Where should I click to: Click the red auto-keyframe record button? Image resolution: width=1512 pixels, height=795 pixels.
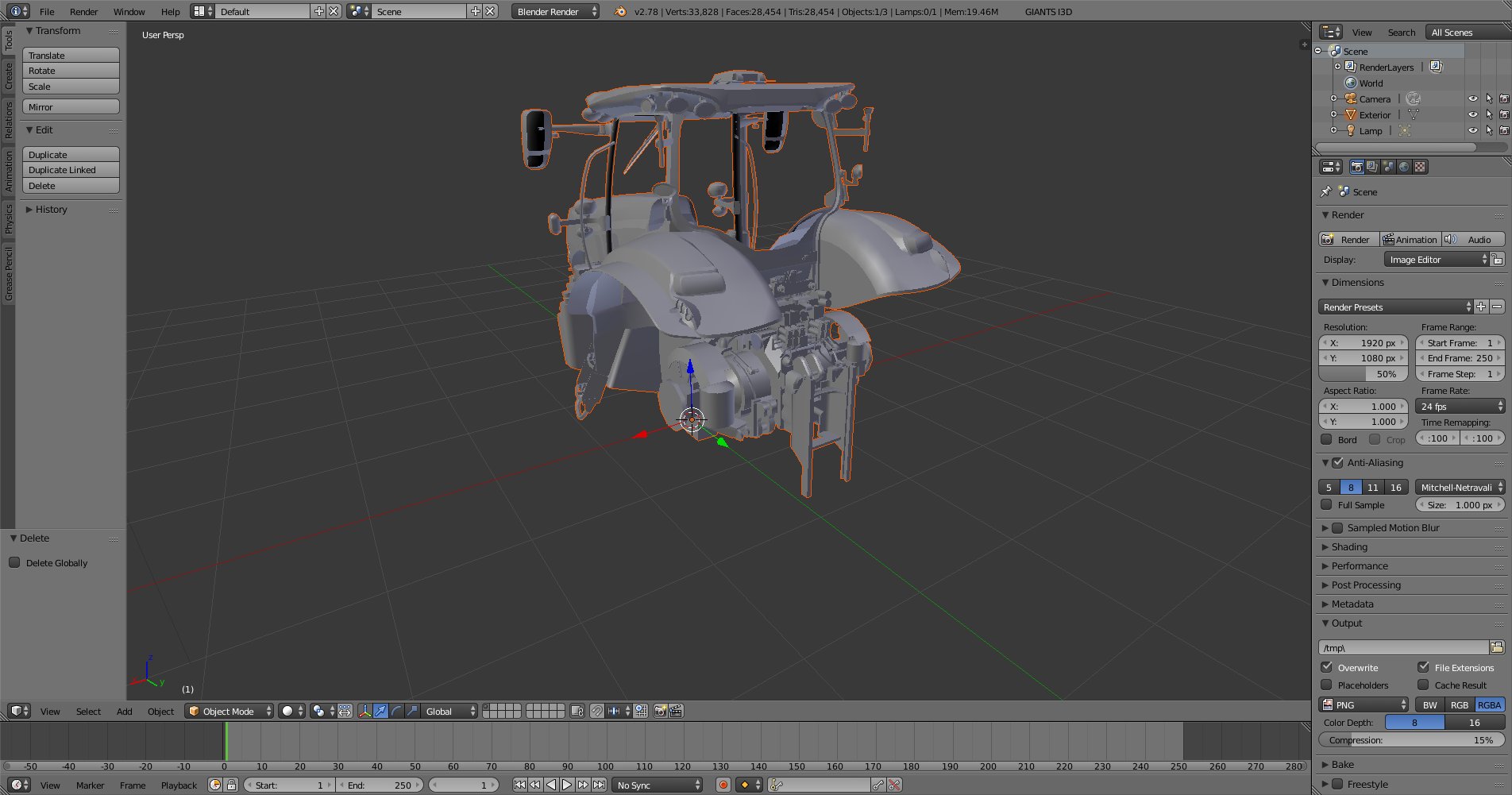[723, 785]
